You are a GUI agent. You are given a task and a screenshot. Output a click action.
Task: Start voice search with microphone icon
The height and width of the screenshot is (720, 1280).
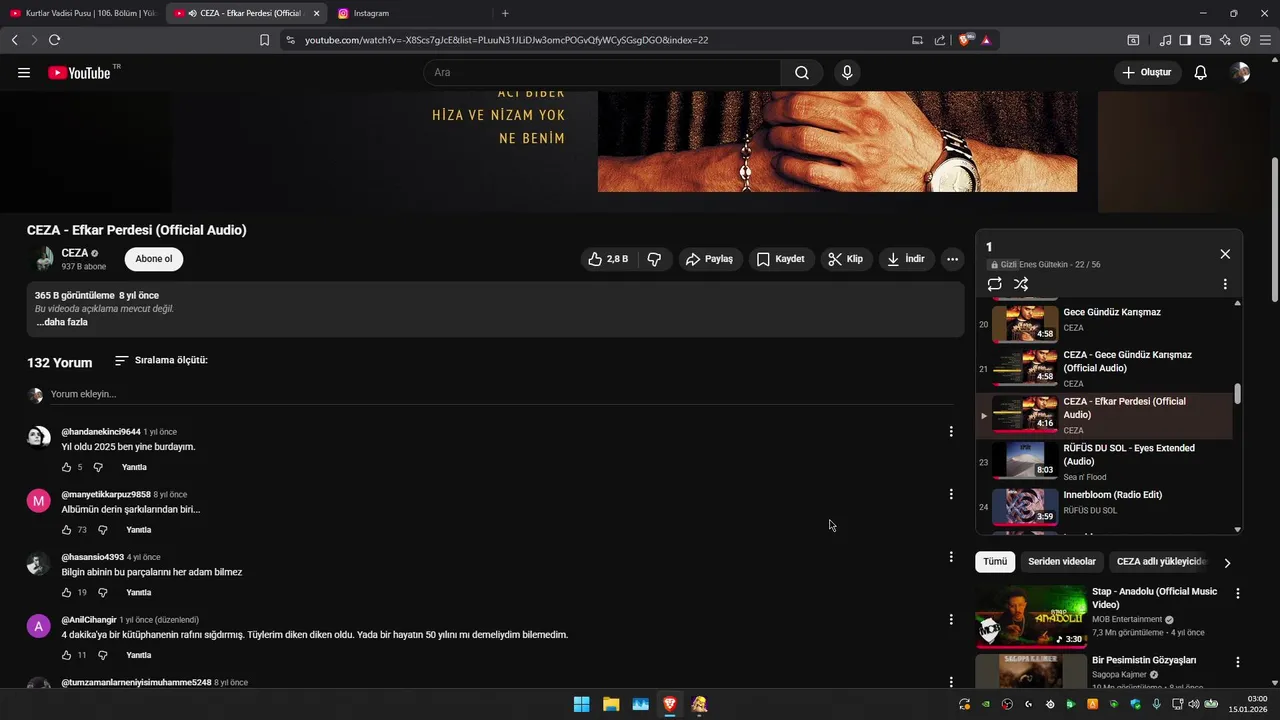coord(847,73)
